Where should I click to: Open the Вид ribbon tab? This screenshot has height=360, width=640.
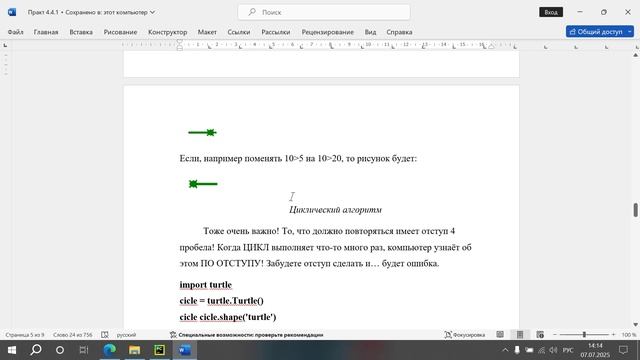pos(370,32)
